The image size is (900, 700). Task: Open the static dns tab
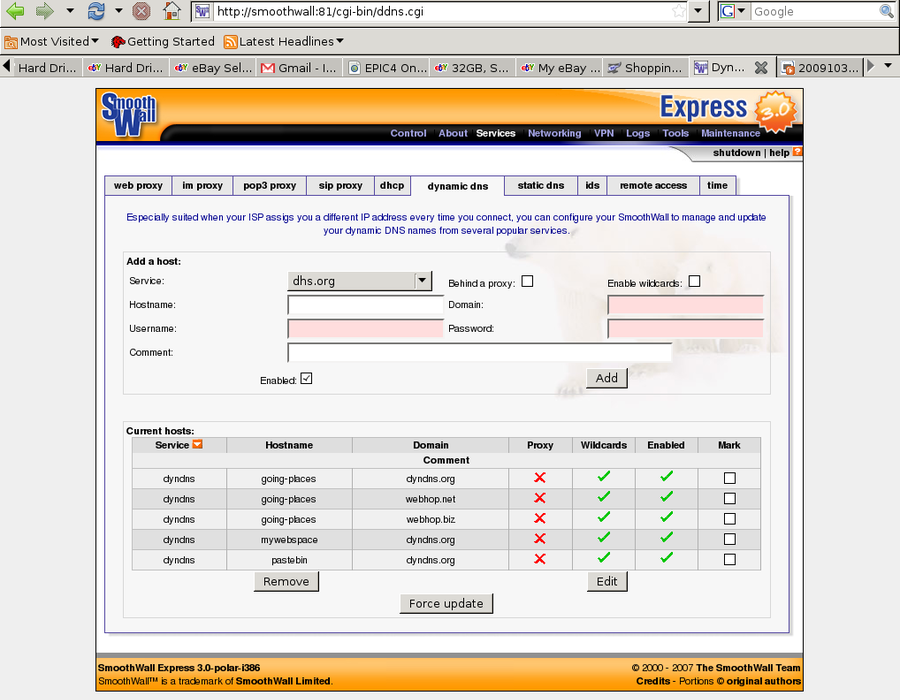(x=541, y=185)
